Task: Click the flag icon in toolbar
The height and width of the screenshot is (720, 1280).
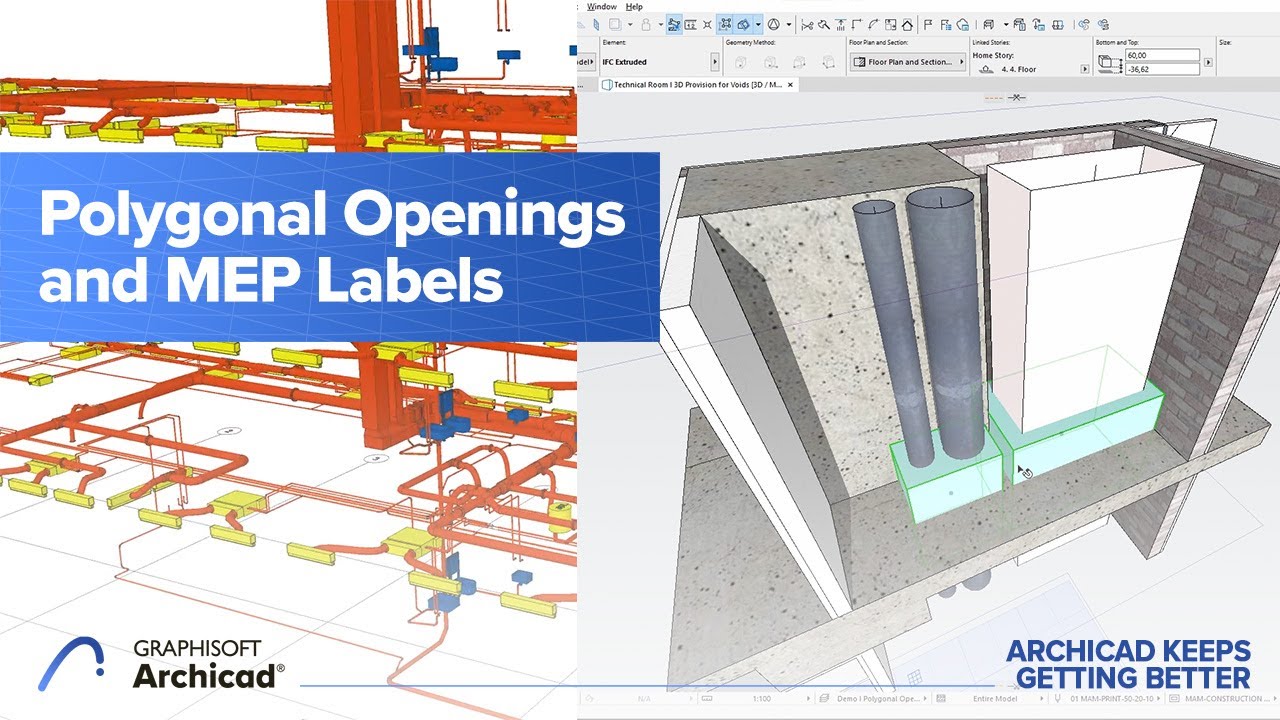Action: tap(926, 24)
